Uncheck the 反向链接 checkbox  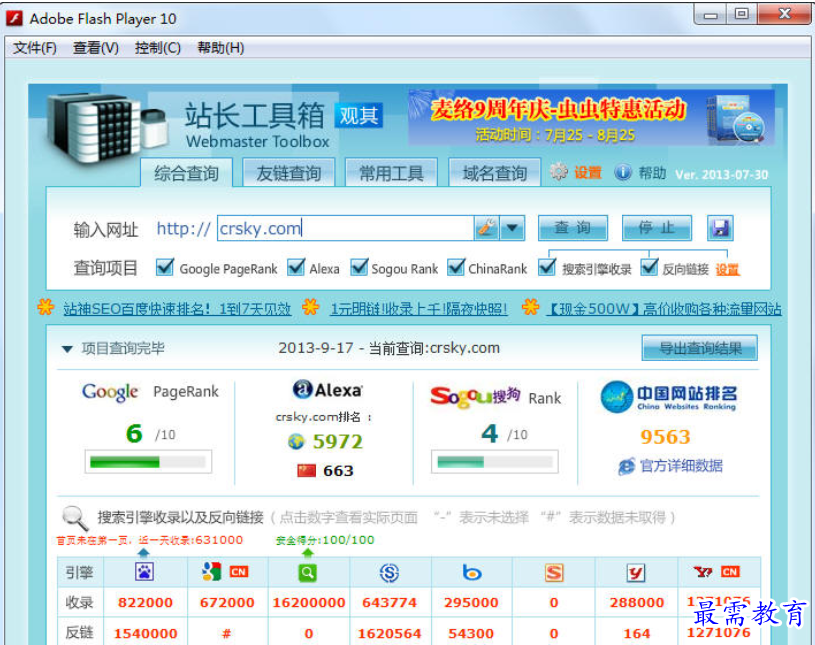click(x=649, y=268)
